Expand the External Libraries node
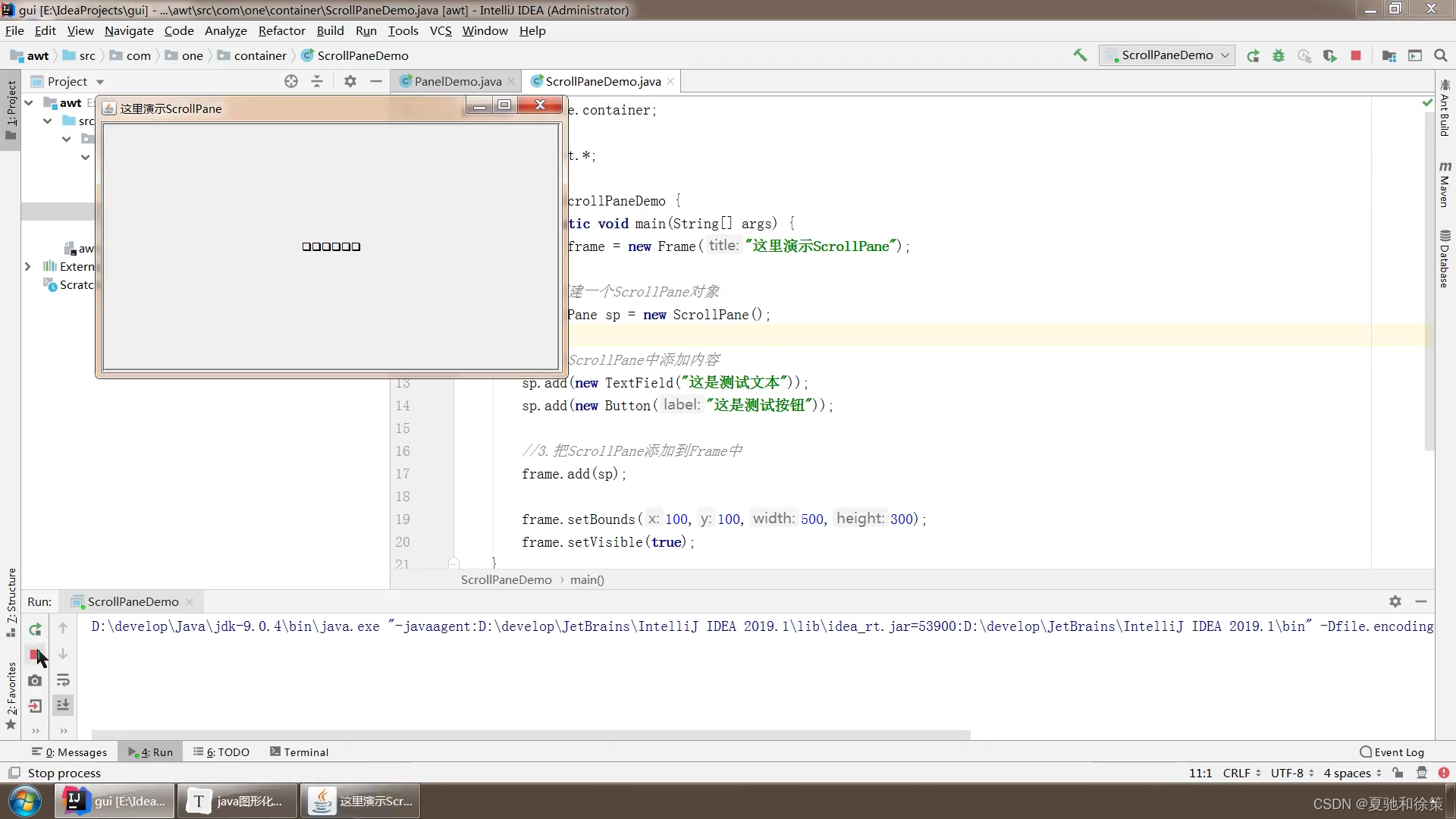The width and height of the screenshot is (1456, 819). tap(28, 266)
